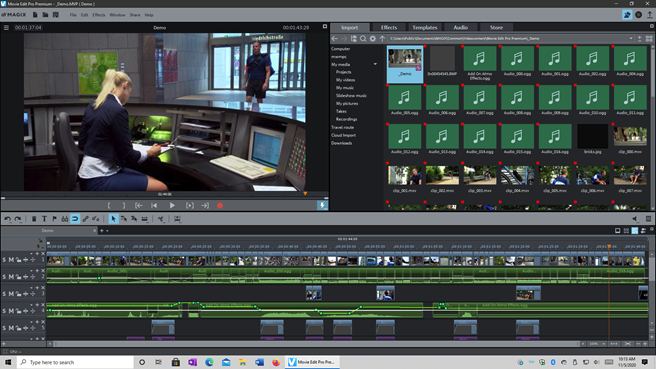Delete the selected object using the trash icon
Screen dimensions: 656x369
click(34, 219)
